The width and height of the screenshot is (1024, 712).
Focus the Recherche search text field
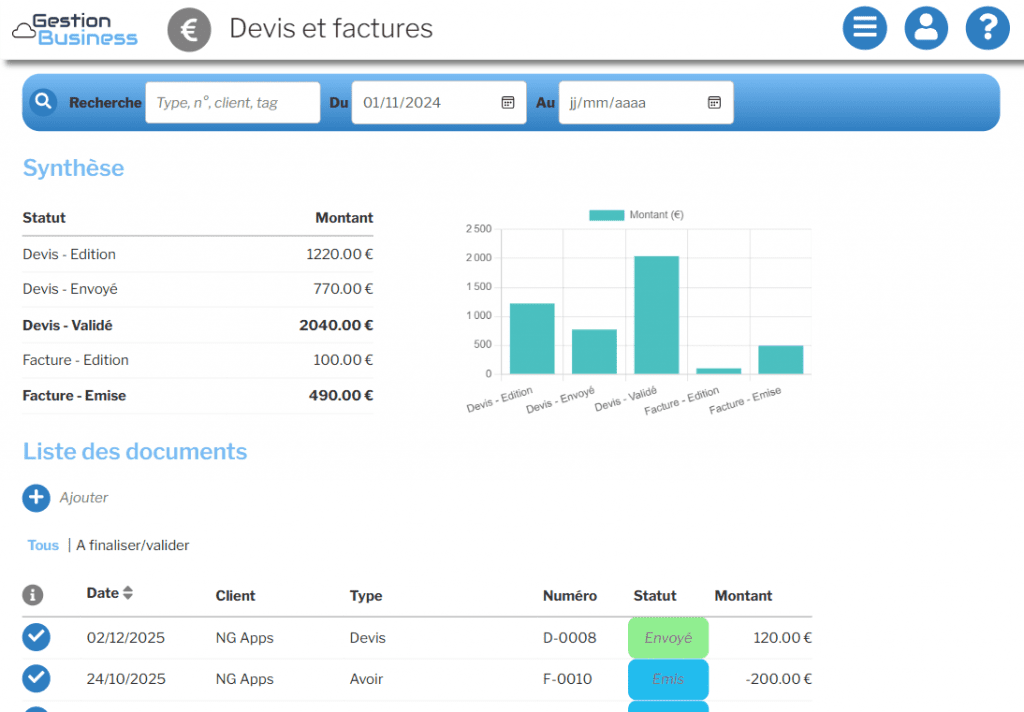point(232,102)
